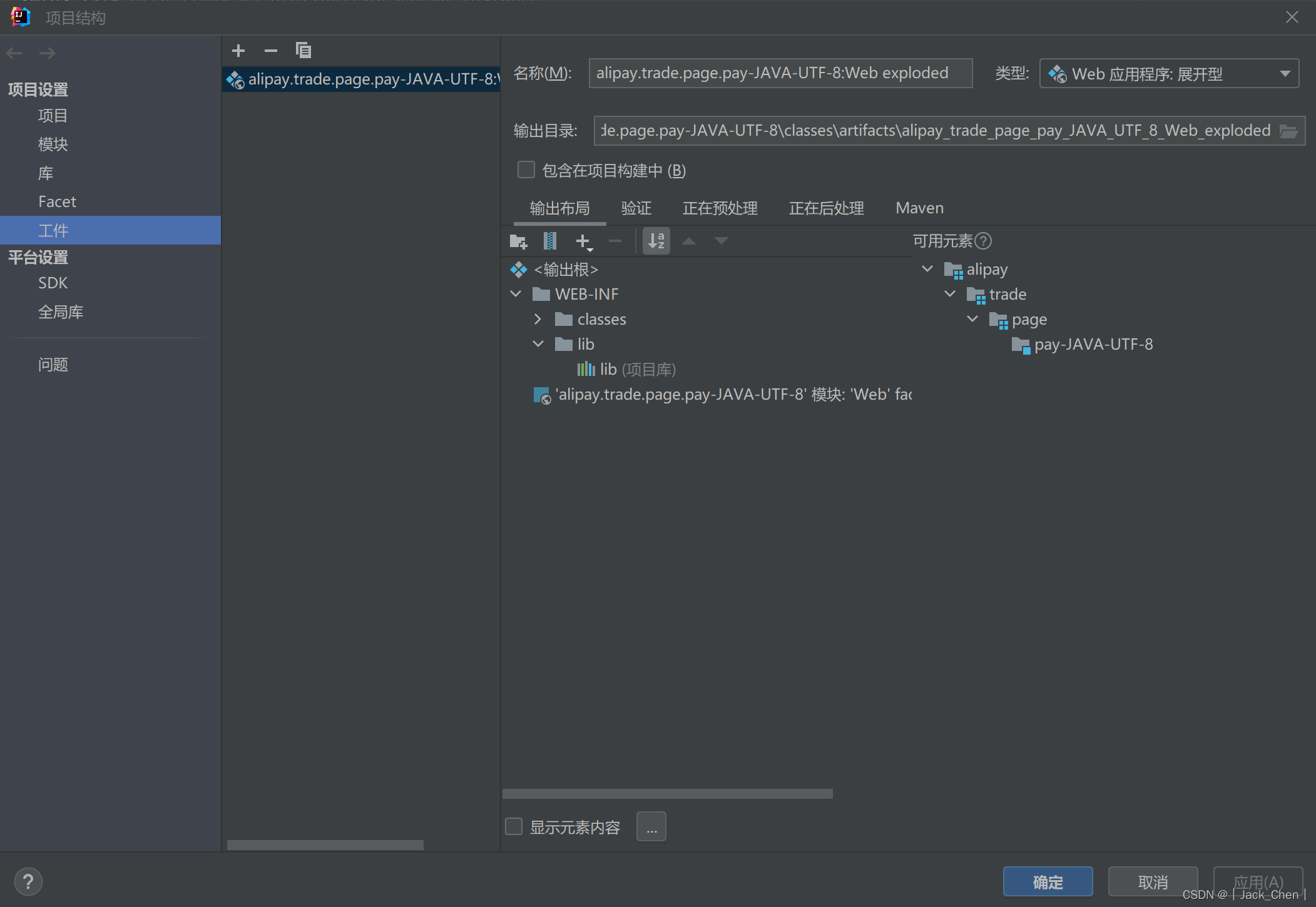Collapse the page available element node
Screen dimensions: 1316x907
click(972, 319)
